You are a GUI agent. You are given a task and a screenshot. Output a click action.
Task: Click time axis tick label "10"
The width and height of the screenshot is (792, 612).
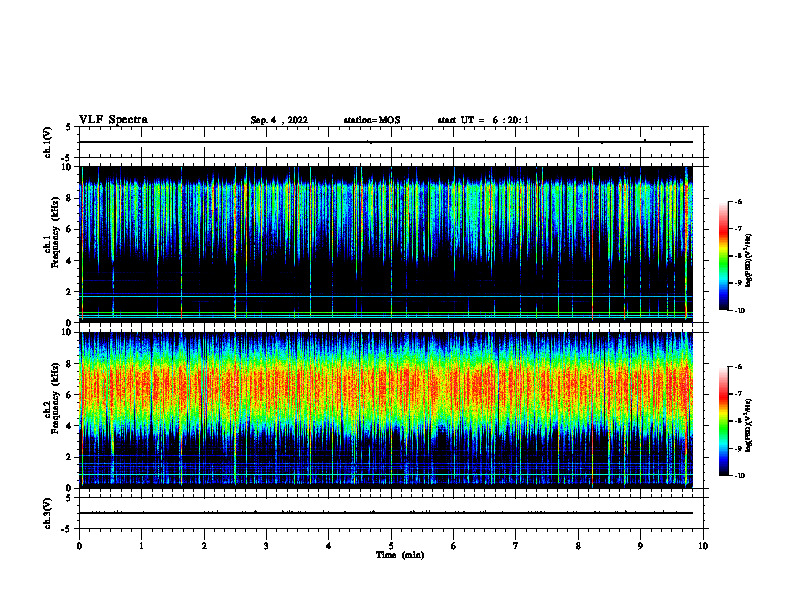(703, 546)
